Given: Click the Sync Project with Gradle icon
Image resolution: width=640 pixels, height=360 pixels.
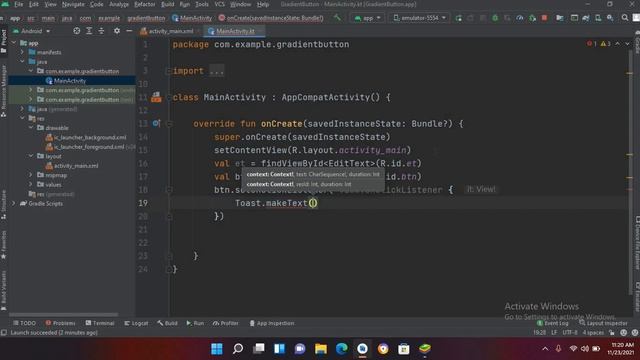Looking at the screenshot, I should coord(586,18).
